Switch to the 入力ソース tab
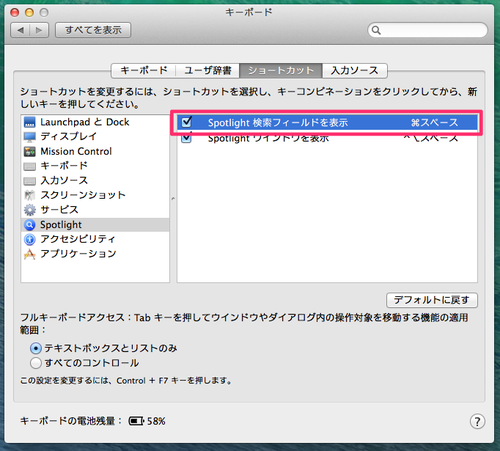This screenshot has height=451, width=500. [355, 71]
